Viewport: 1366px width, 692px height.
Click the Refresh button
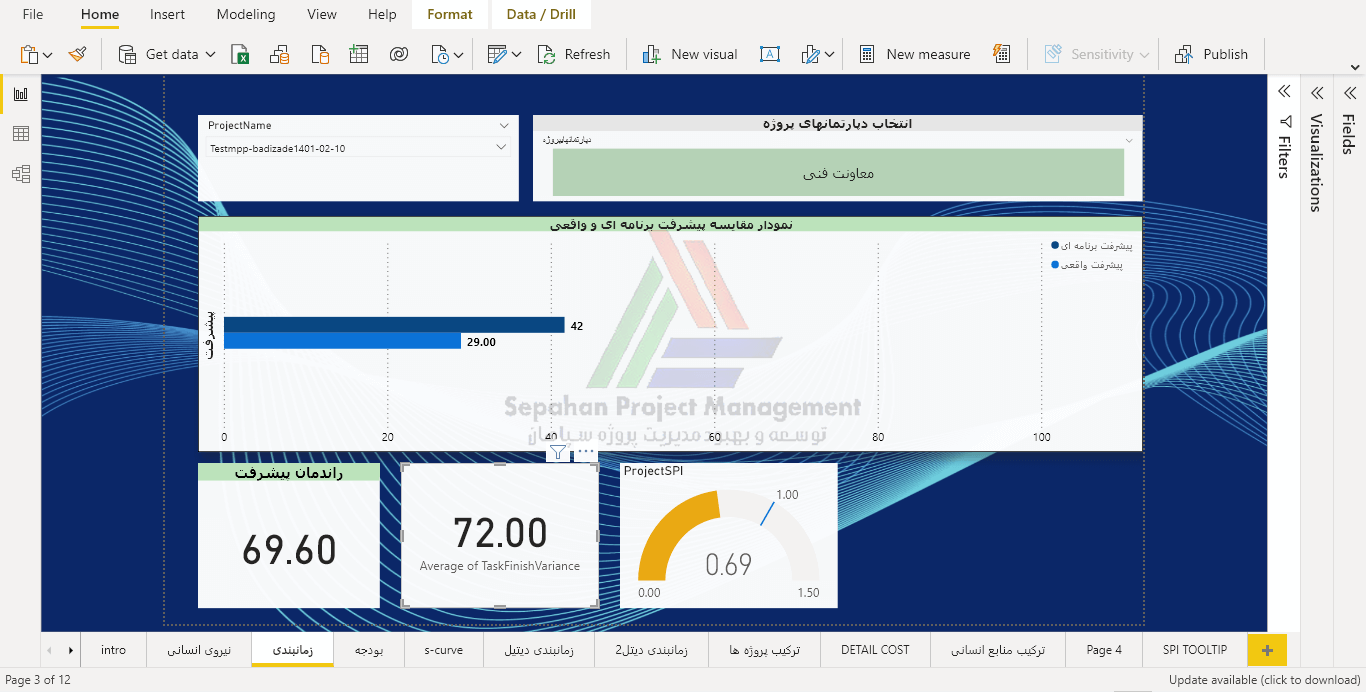574,54
